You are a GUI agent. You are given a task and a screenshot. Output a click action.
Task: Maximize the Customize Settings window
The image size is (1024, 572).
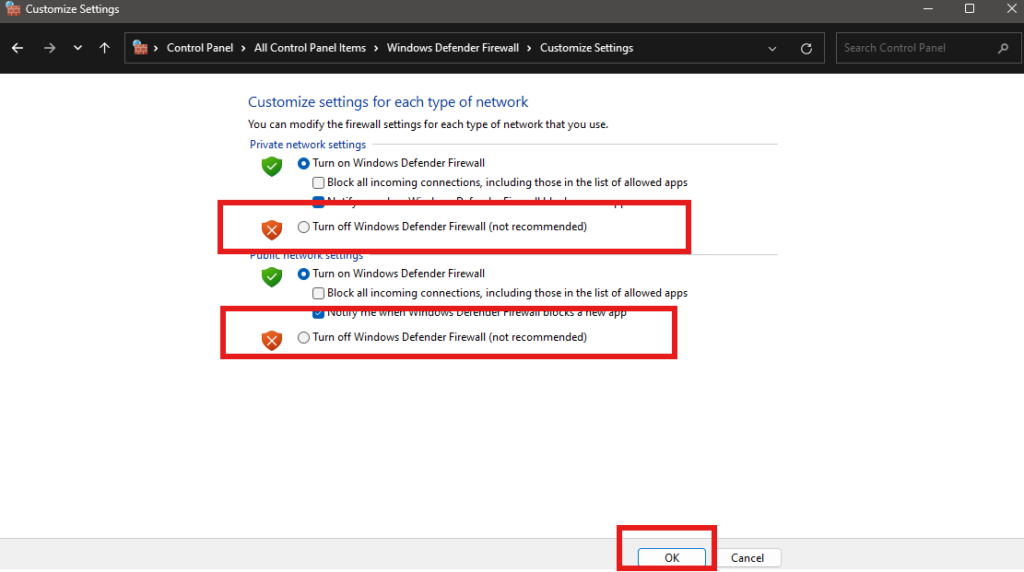pyautogui.click(x=970, y=8)
